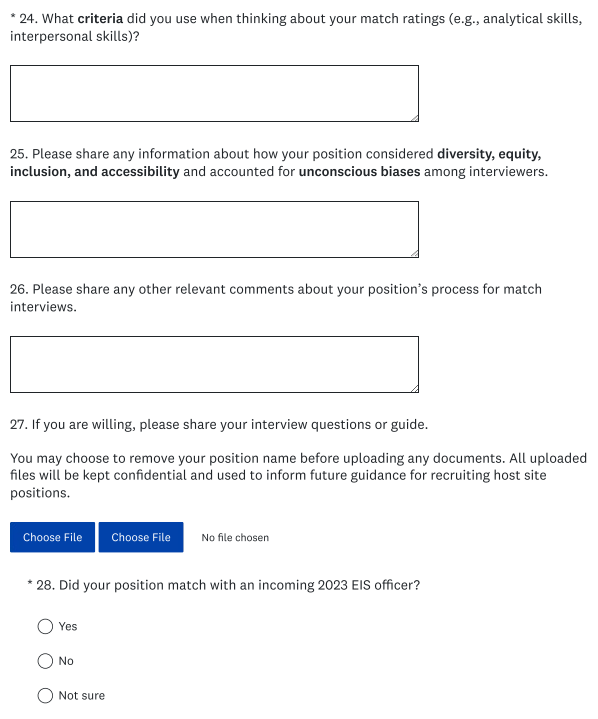Click resize grip on question 25 text box

click(415, 254)
